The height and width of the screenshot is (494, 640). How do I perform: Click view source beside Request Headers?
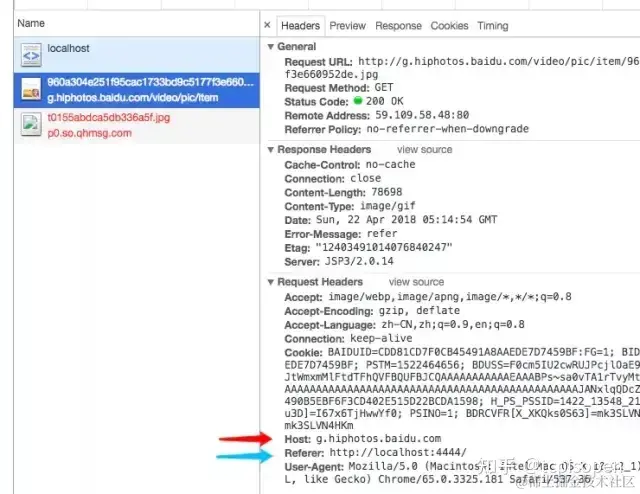[x=416, y=283]
